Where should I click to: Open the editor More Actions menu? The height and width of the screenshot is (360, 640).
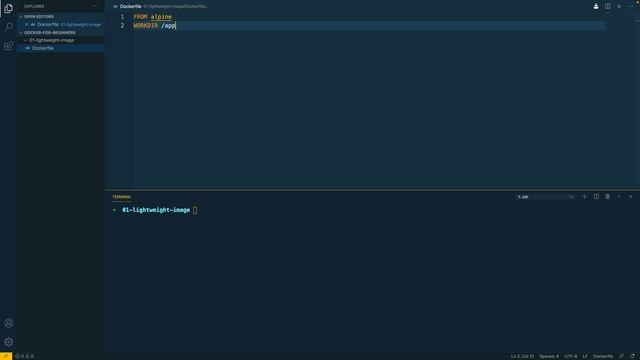631,6
